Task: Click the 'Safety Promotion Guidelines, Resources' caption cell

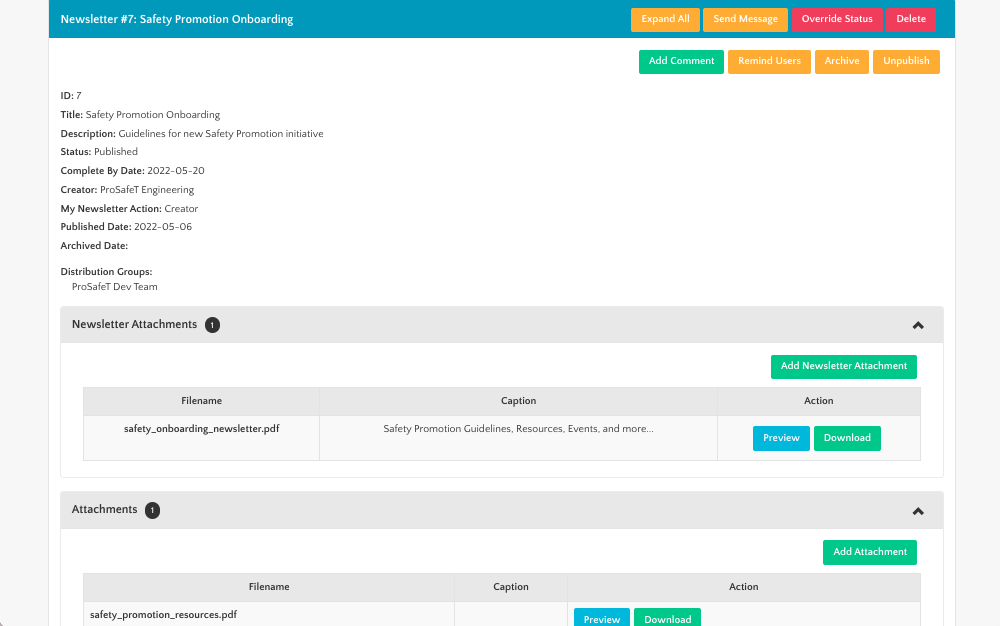Action: 518,438
